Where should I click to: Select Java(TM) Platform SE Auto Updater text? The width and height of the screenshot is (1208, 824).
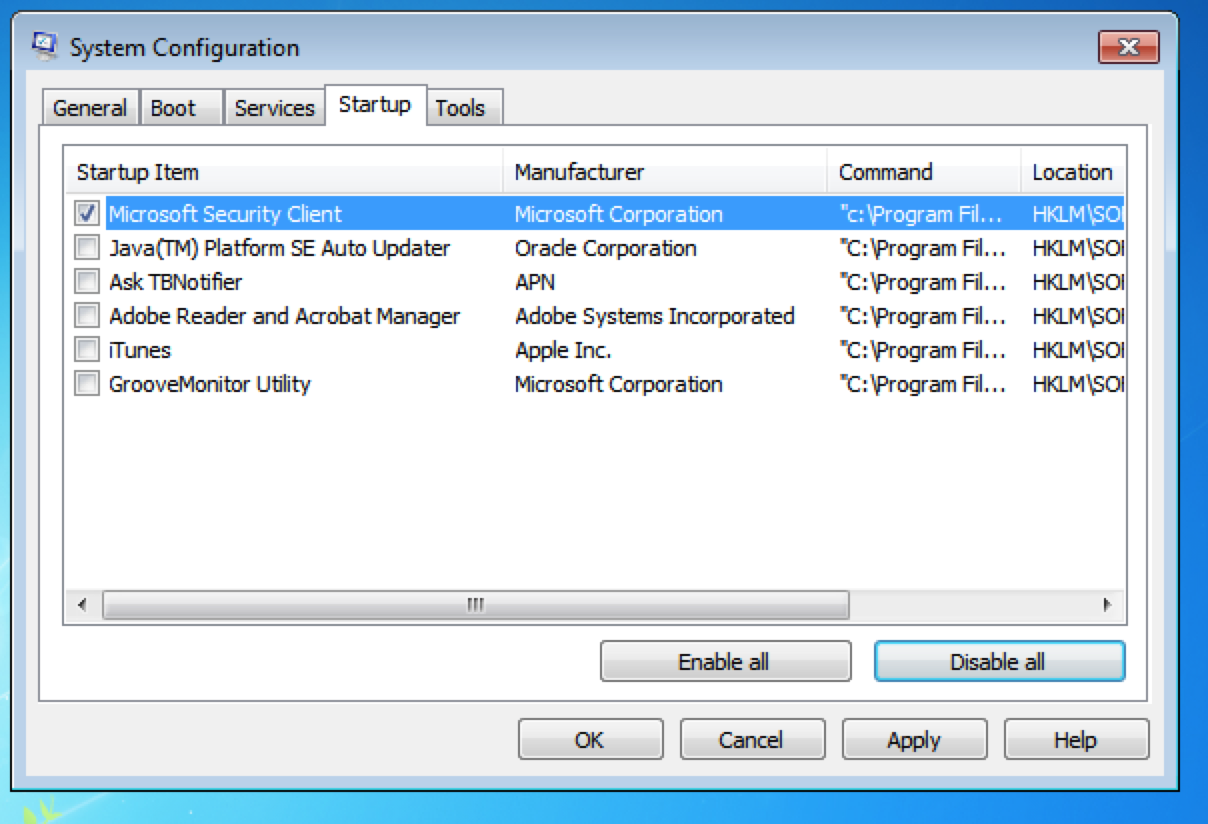pos(280,248)
